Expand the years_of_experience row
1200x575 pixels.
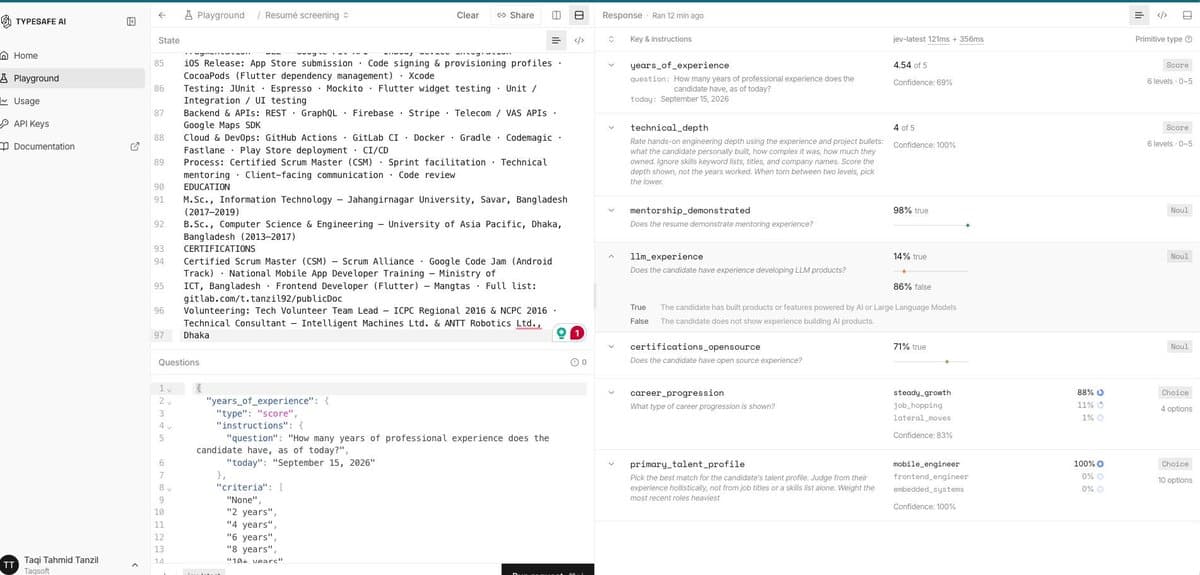[610, 65]
